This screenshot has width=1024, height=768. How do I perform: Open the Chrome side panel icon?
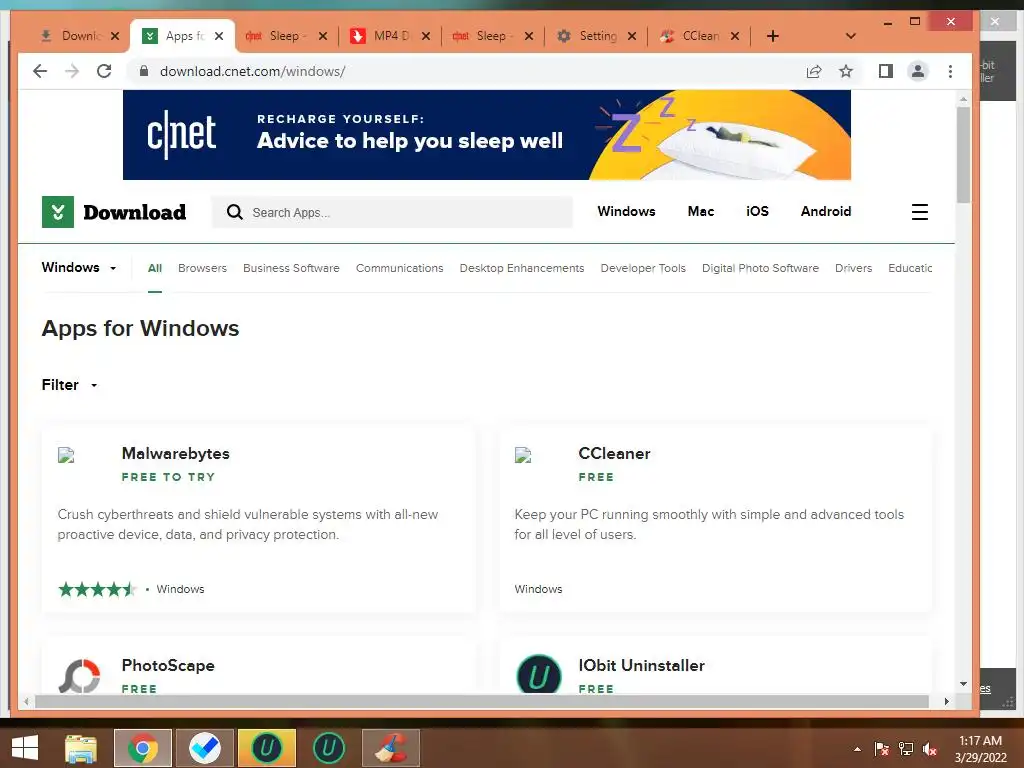coord(886,71)
